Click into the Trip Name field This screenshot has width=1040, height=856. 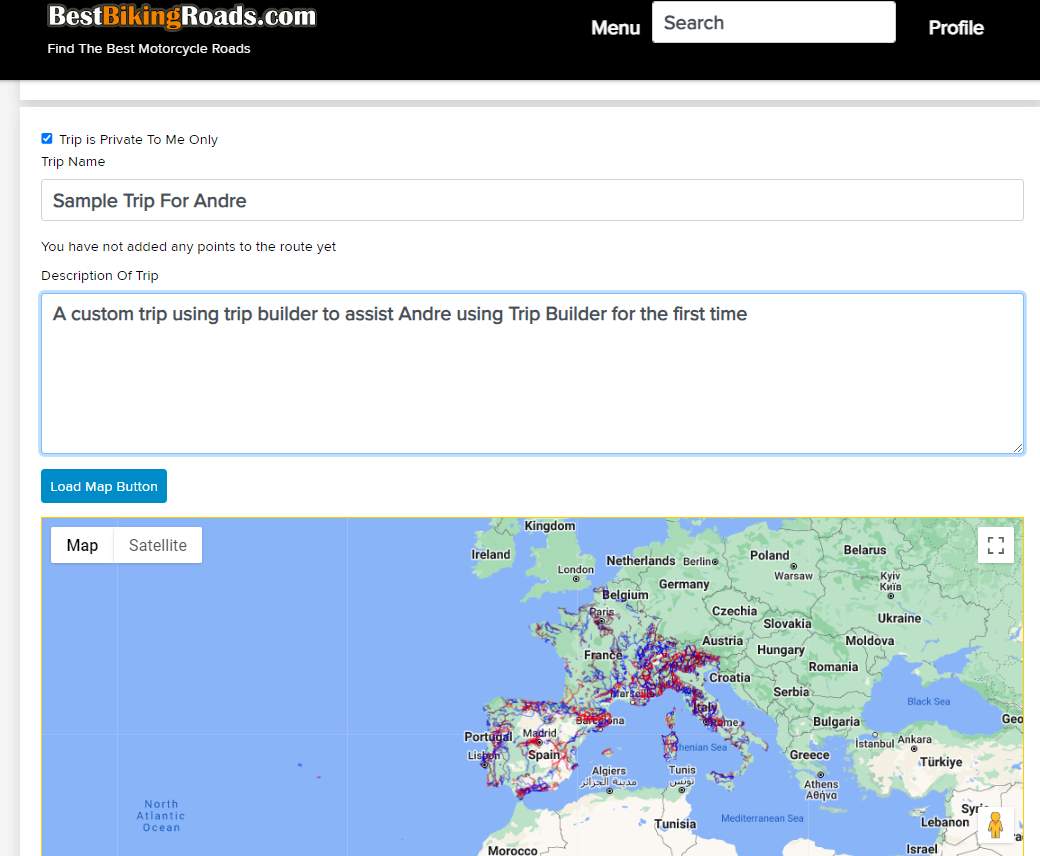532,200
